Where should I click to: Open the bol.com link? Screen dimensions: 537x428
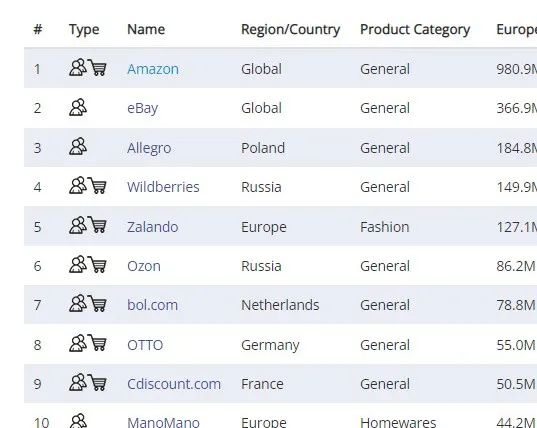[x=152, y=305]
